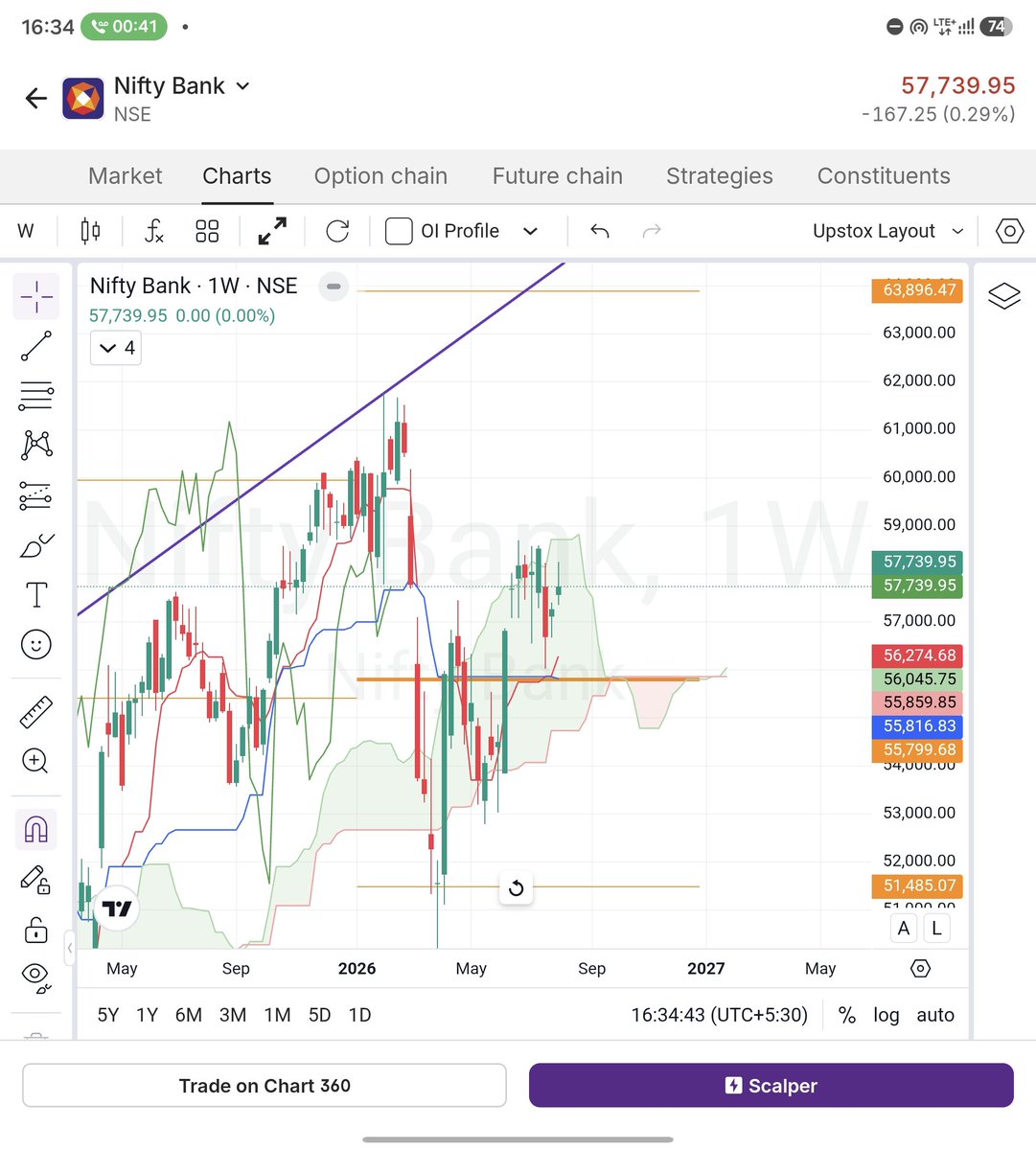Open the indicator templates grid
Screen dimensions: 1036x1150
coord(207,231)
